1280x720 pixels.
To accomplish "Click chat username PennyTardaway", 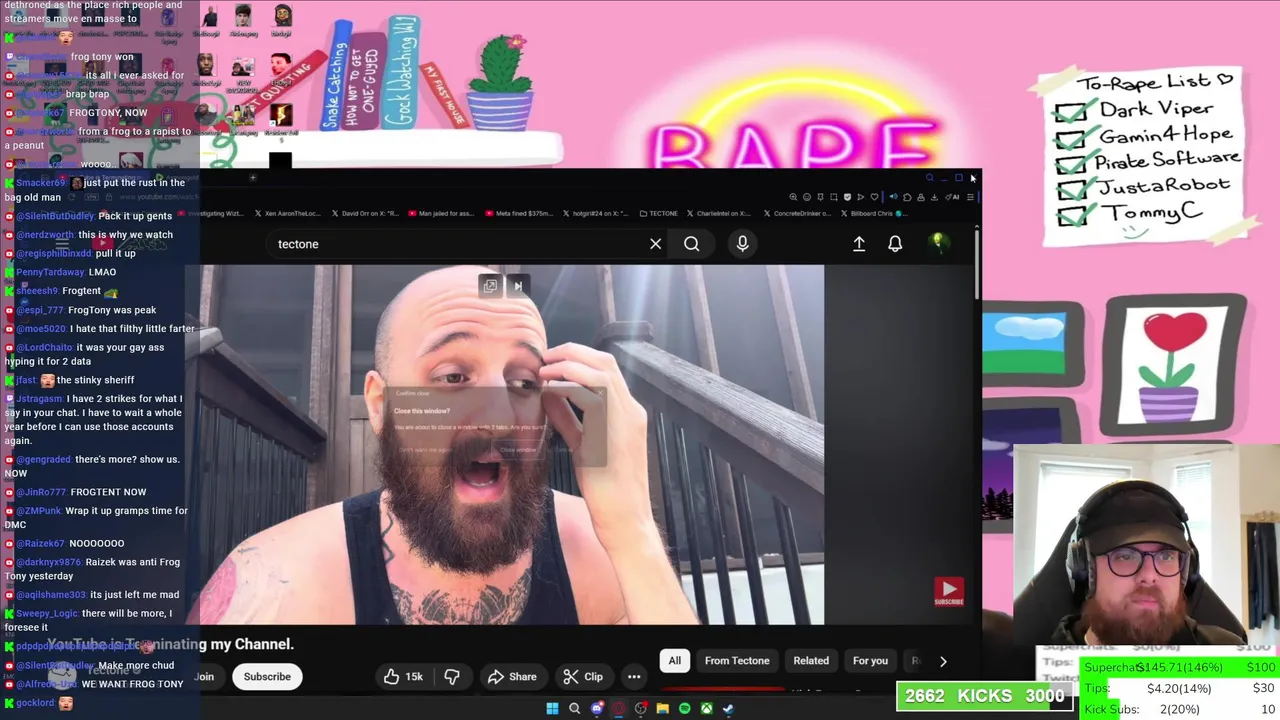I will click(50, 272).
